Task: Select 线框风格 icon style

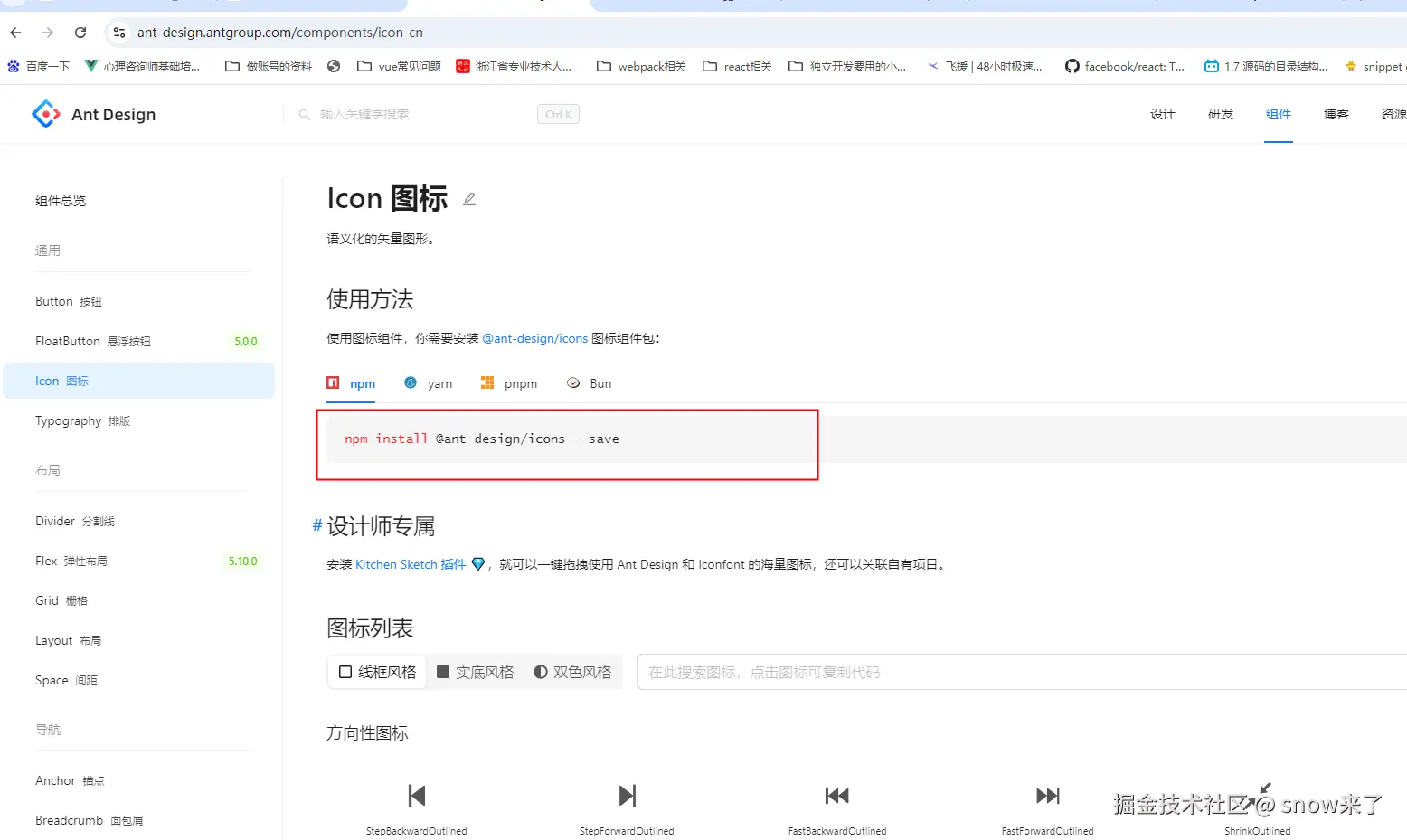Action: [x=378, y=672]
